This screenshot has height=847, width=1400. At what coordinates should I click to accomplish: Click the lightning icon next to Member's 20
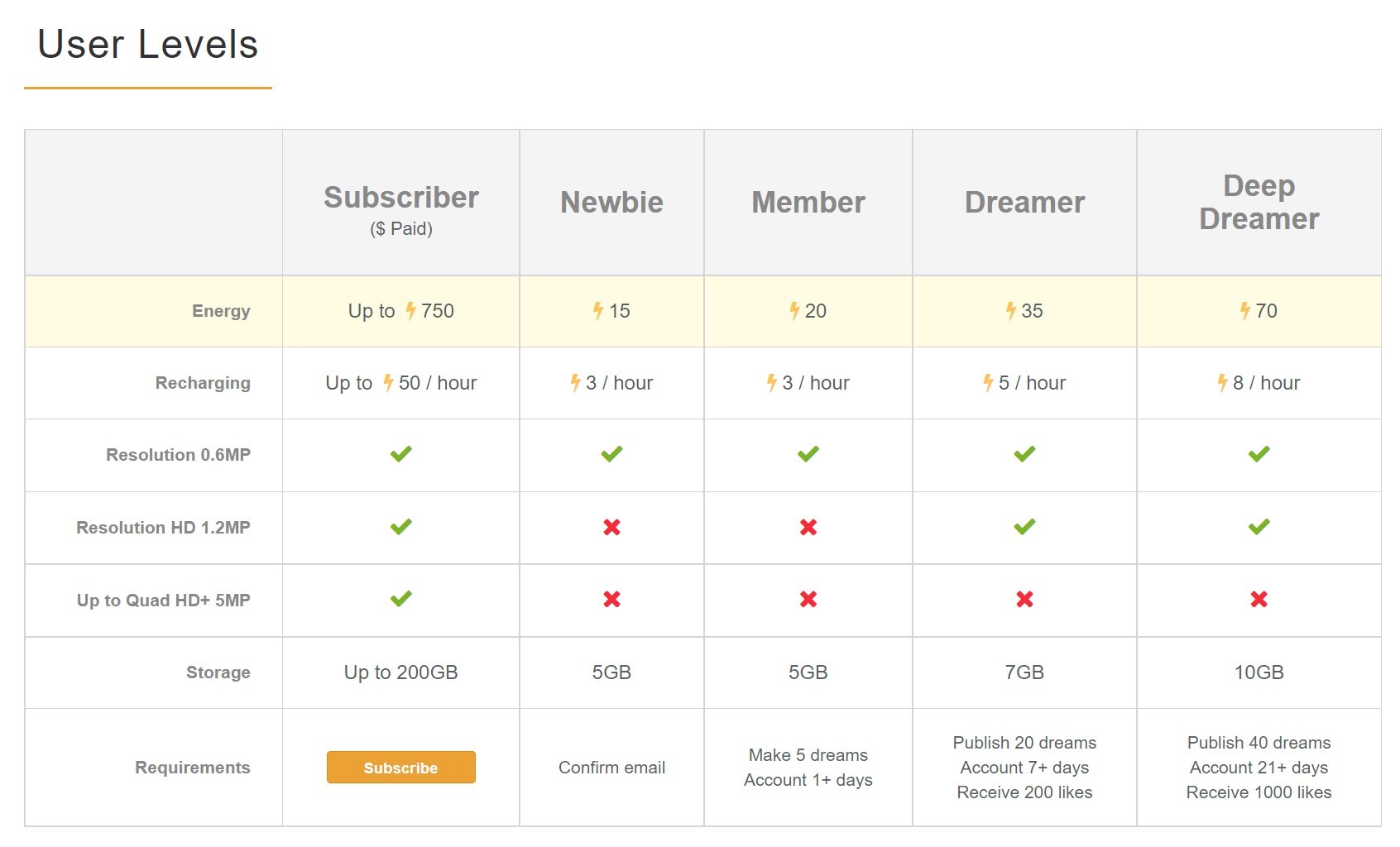[794, 311]
